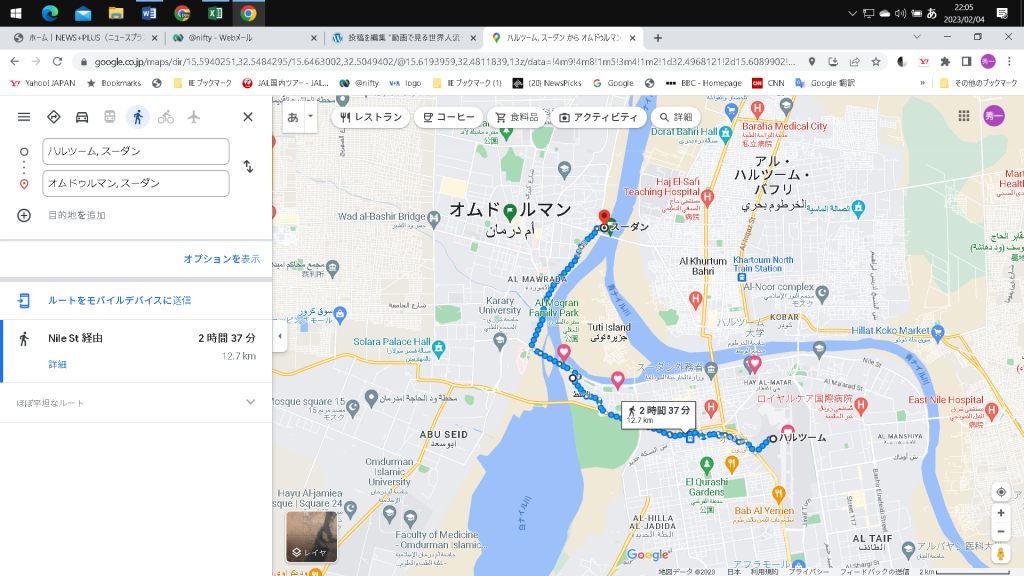Send route to mobile device link
The height and width of the screenshot is (576, 1024).
pyautogui.click(x=120, y=300)
